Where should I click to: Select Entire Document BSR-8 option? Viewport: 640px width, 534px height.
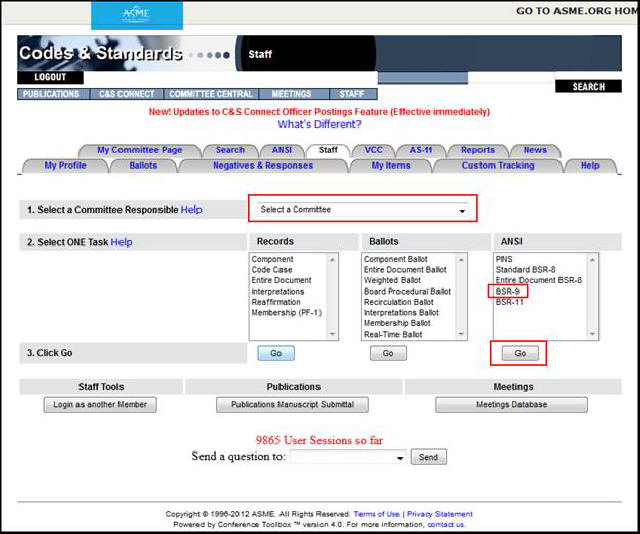click(x=539, y=280)
